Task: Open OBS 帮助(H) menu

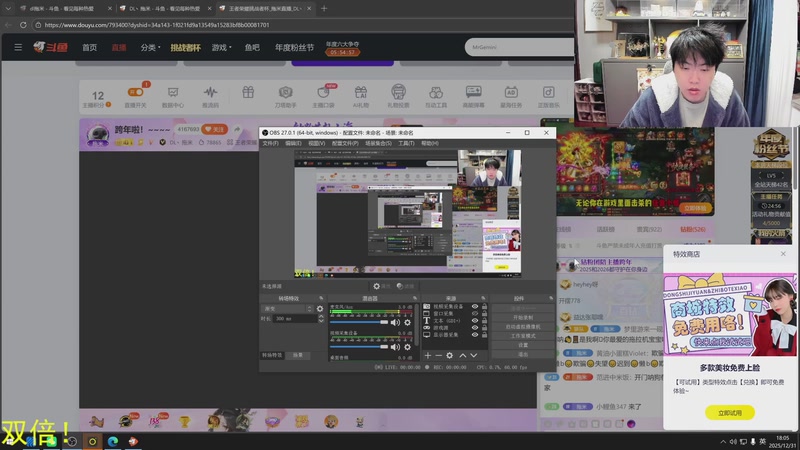Action: 430,143
